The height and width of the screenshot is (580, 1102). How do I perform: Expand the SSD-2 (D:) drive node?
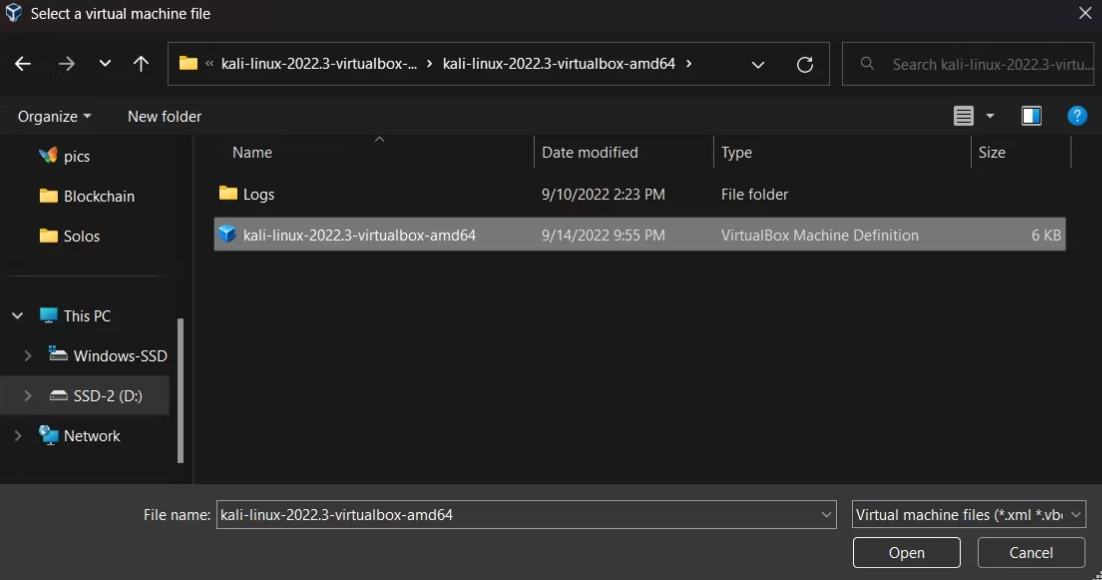(x=27, y=396)
